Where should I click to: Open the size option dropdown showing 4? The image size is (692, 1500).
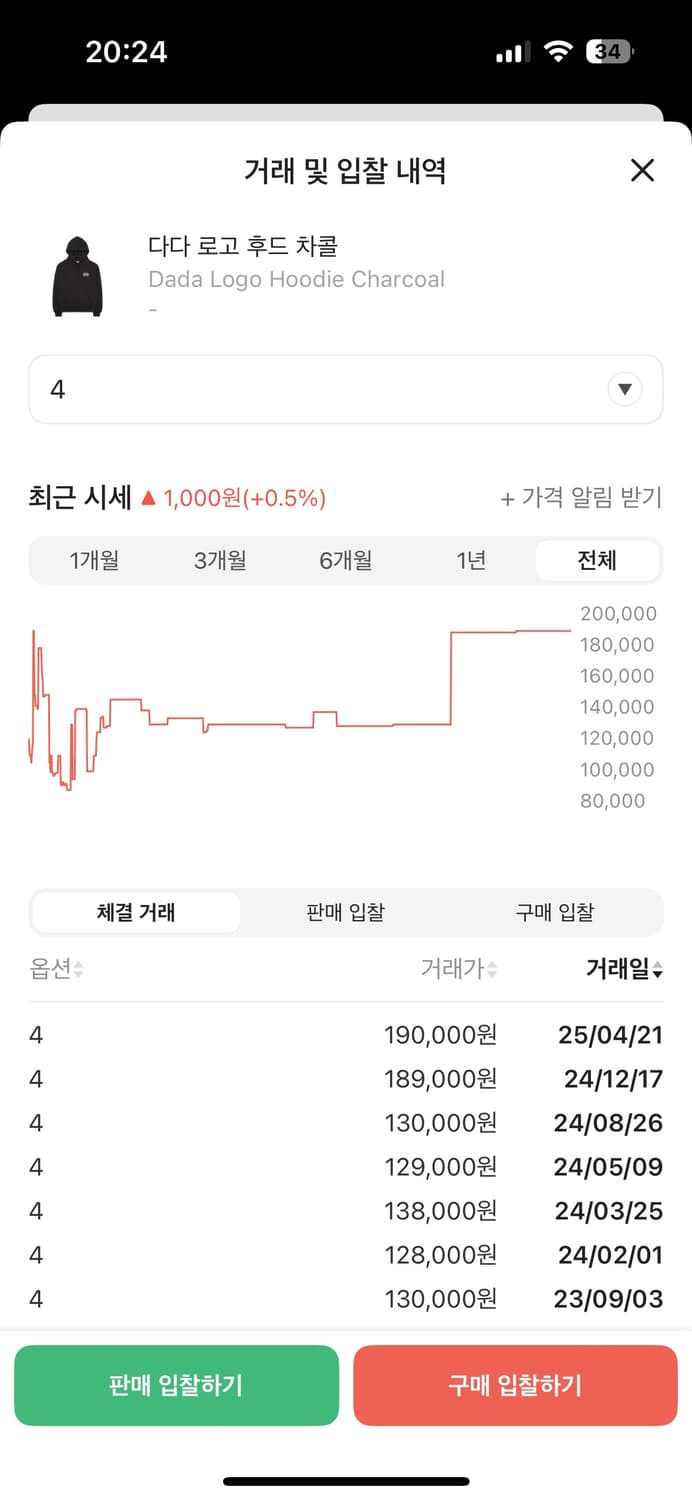coord(345,389)
